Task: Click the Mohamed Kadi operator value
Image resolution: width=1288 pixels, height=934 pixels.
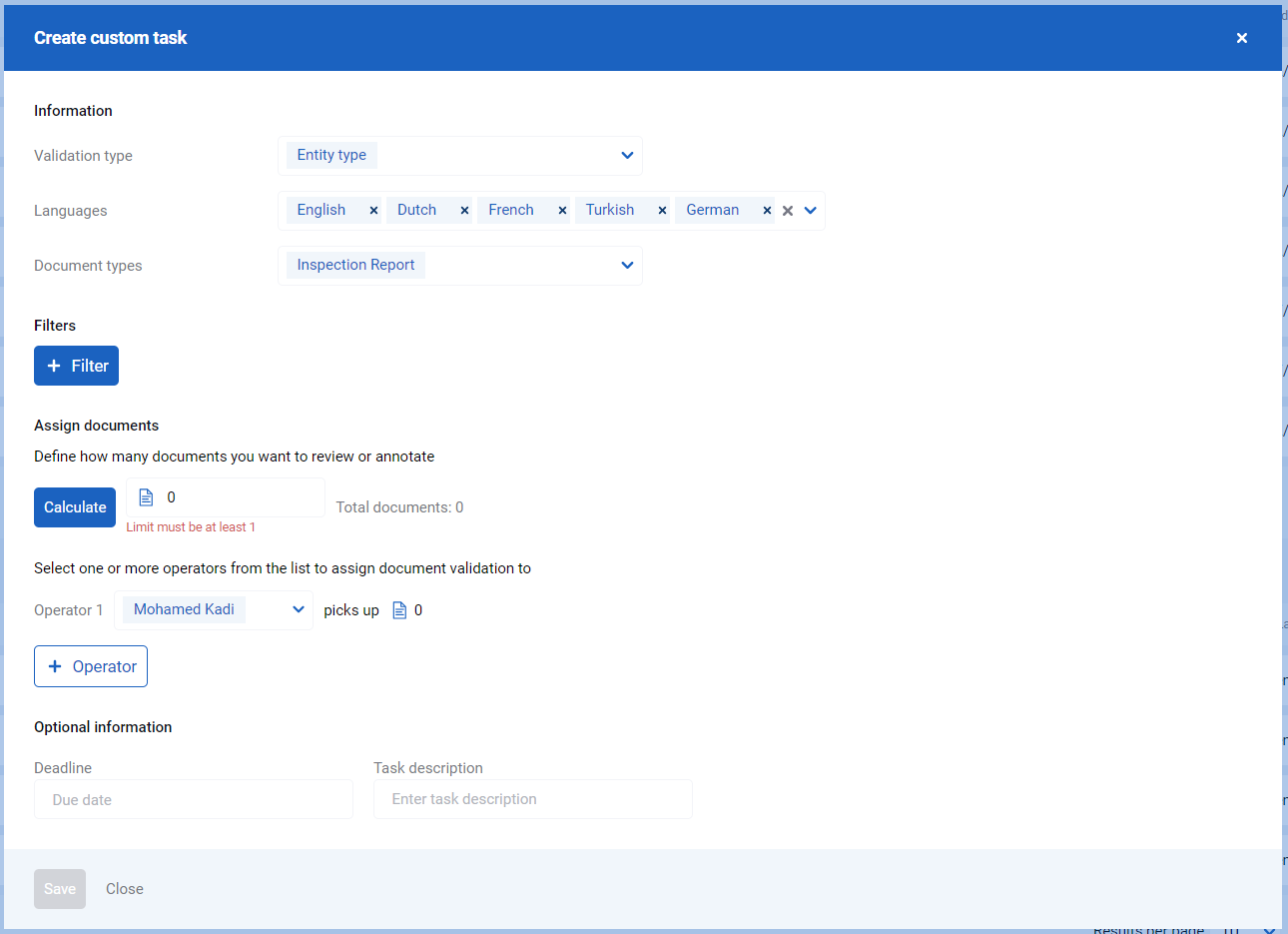Action: point(184,609)
